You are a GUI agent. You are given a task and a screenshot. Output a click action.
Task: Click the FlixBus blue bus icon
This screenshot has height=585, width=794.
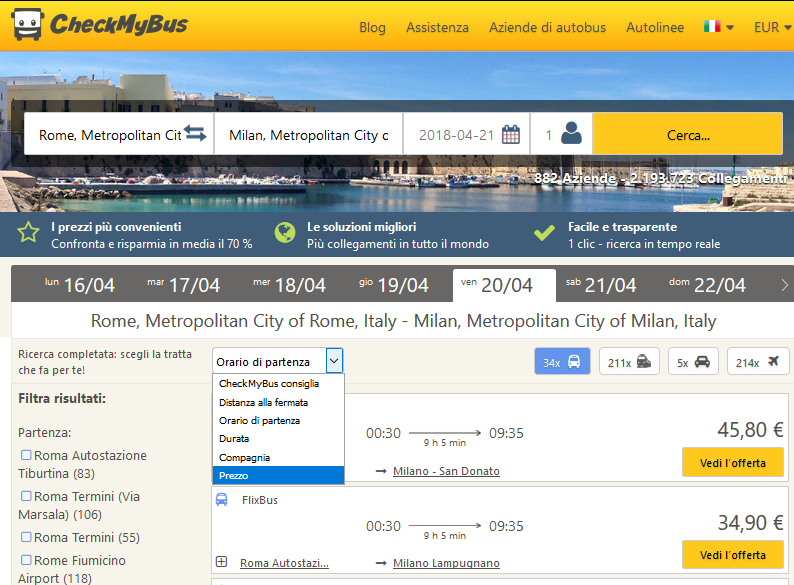tap(222, 499)
